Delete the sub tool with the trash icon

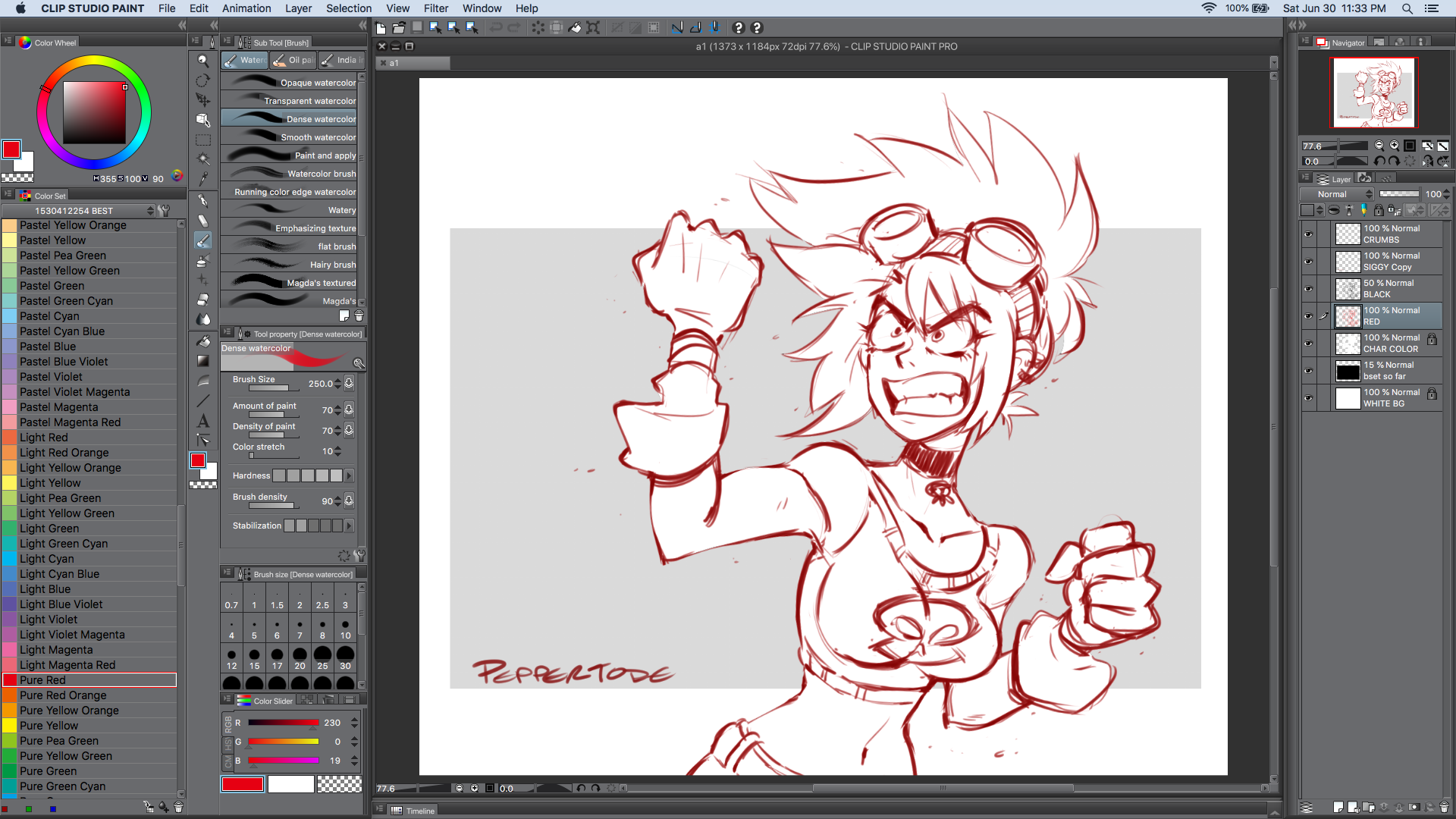(359, 315)
